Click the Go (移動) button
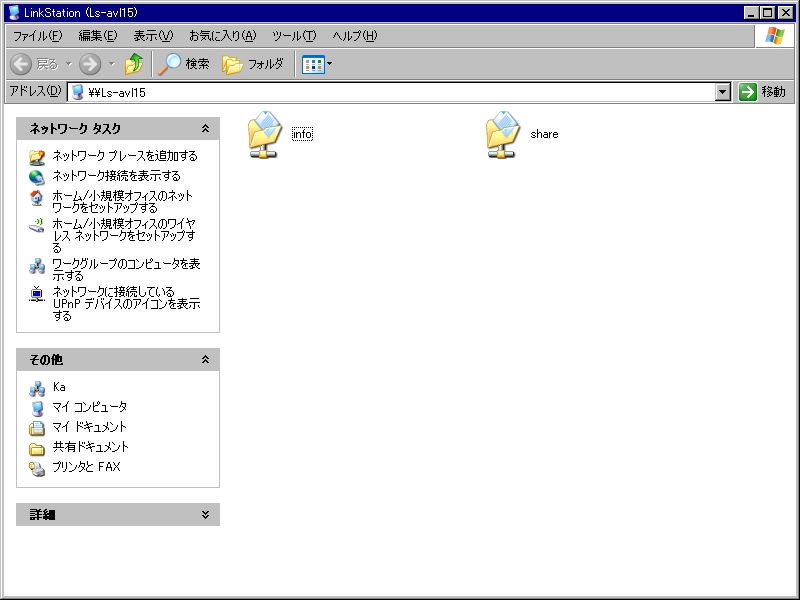 click(762, 92)
